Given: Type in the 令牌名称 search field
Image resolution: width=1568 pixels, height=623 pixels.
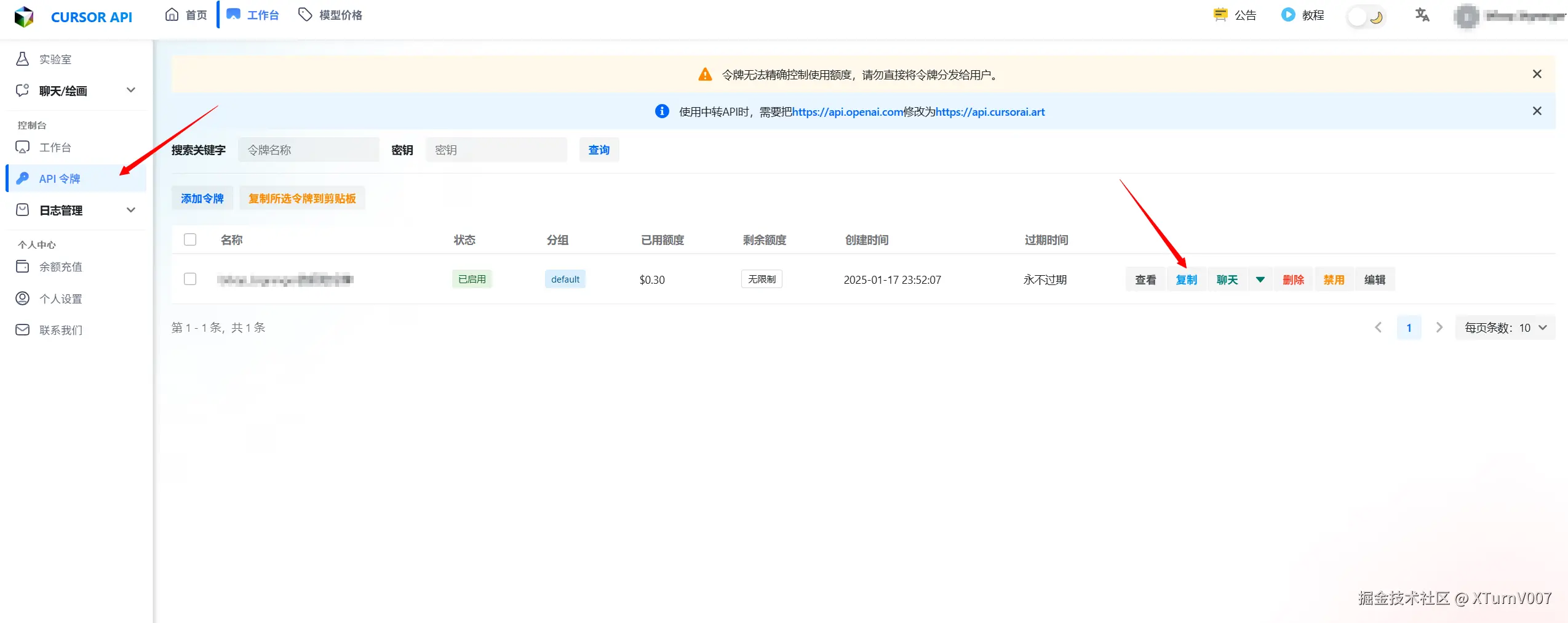Looking at the screenshot, I should tap(308, 150).
